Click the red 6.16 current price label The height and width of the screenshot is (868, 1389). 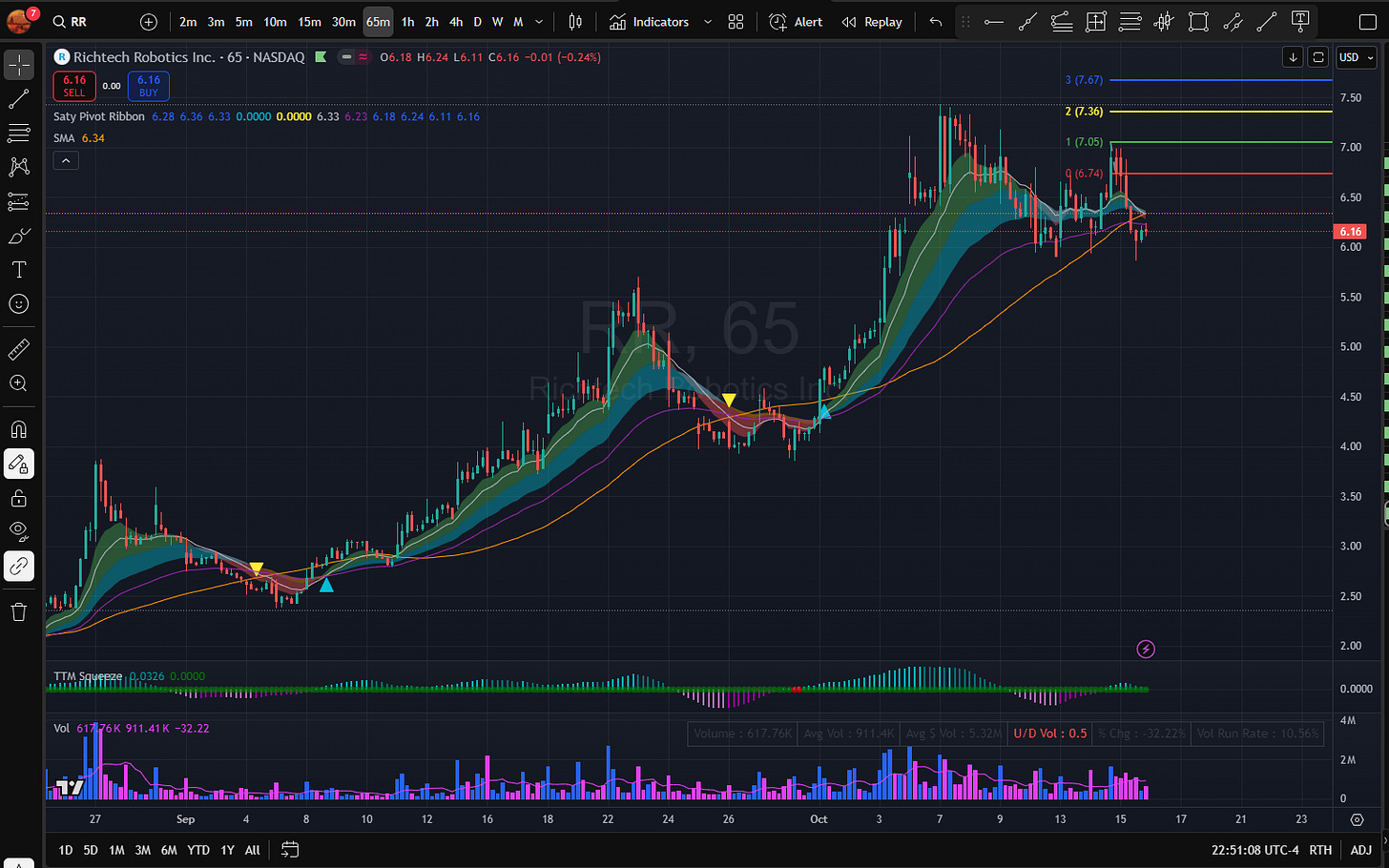point(1350,232)
